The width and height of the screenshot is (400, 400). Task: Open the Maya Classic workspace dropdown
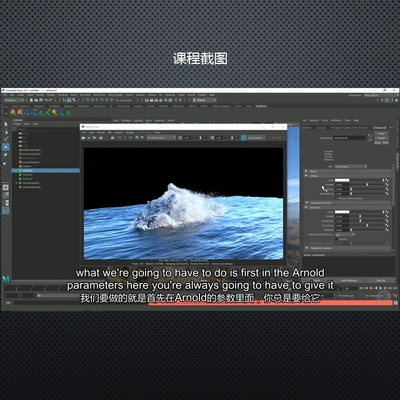point(382,95)
